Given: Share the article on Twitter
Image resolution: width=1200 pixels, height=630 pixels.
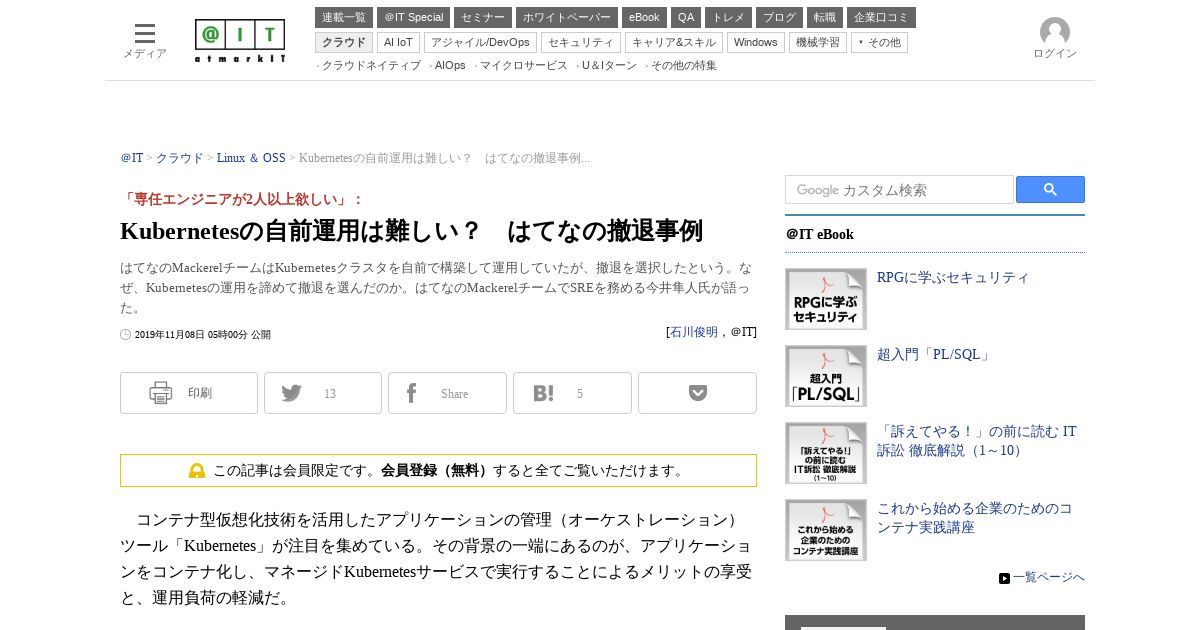Looking at the screenshot, I should tap(323, 393).
